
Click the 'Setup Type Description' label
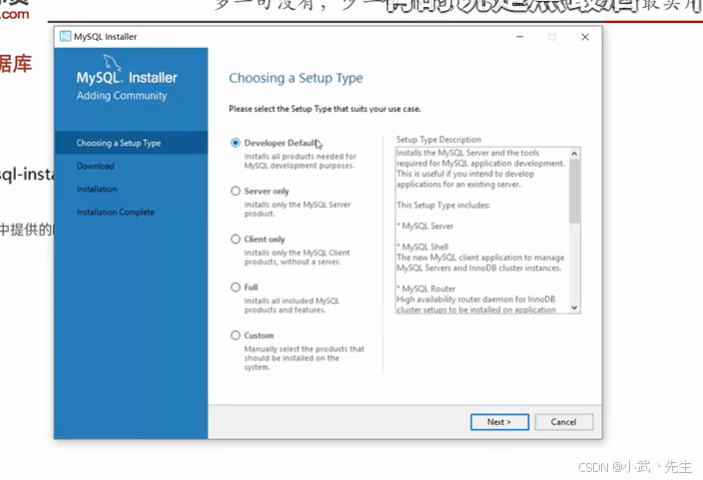(x=438, y=139)
